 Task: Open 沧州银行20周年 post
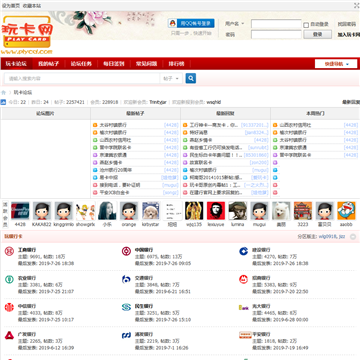116,170
